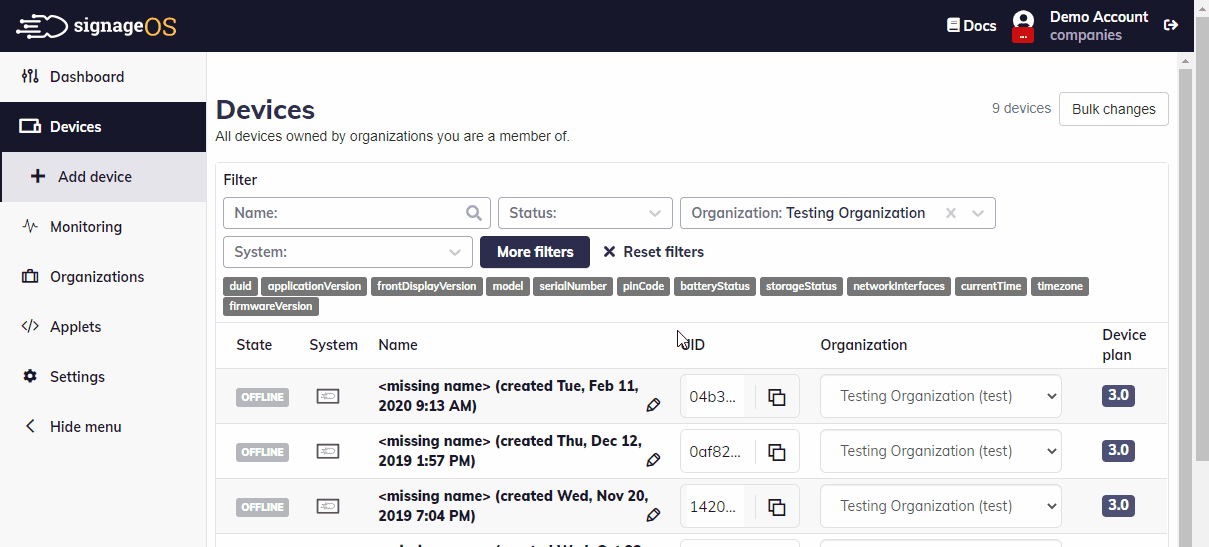Toggle the serialNumber column tag
1209x547 pixels.
point(572,287)
